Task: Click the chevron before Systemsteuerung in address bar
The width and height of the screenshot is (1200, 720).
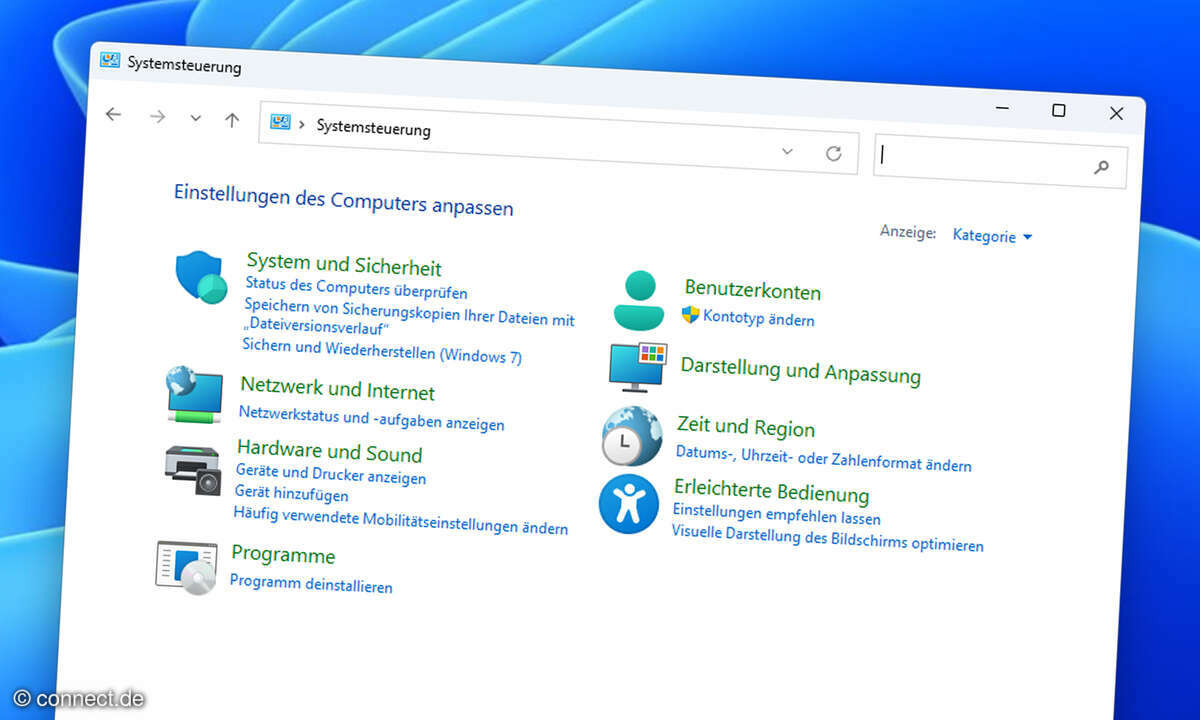Action: (x=302, y=124)
